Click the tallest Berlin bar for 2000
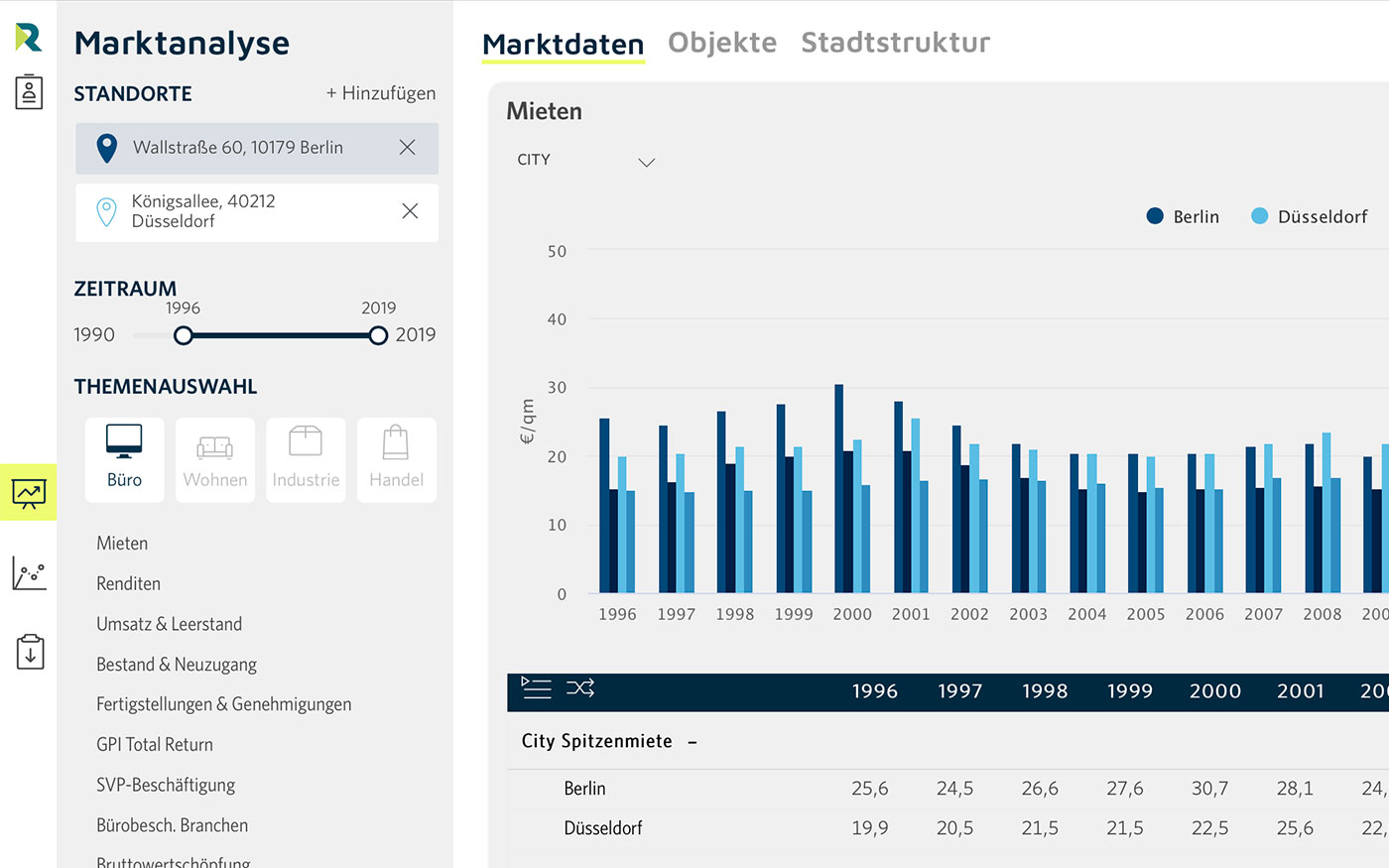Screen dimensions: 1389x868 click(839, 489)
